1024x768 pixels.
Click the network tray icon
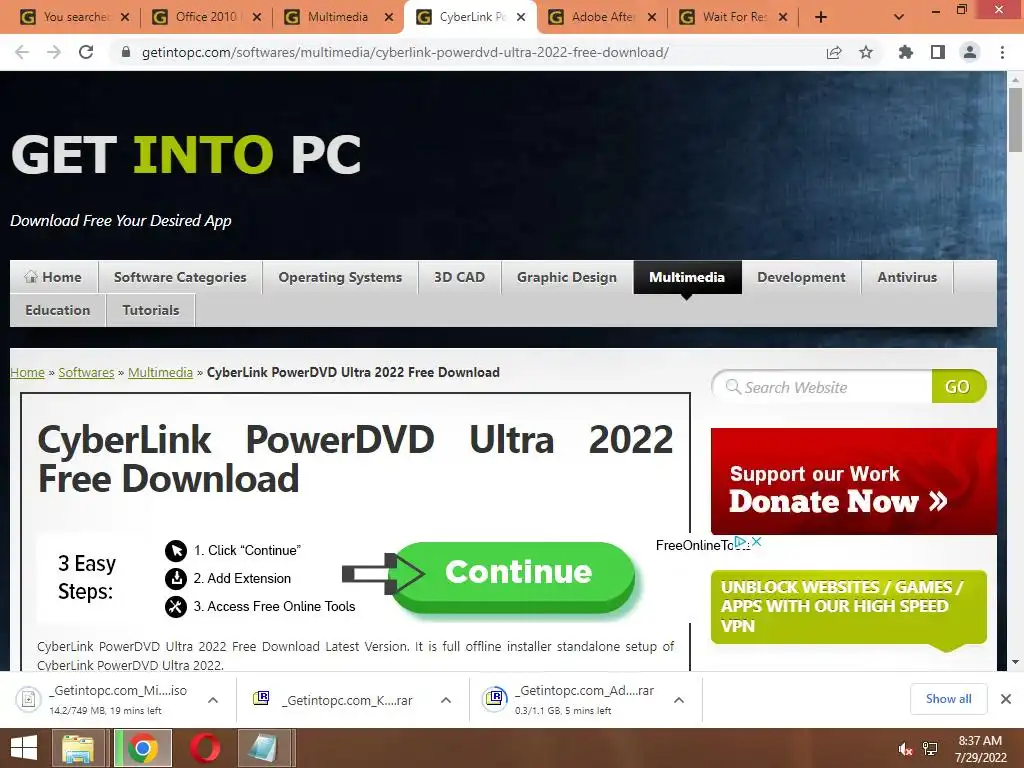coord(930,749)
